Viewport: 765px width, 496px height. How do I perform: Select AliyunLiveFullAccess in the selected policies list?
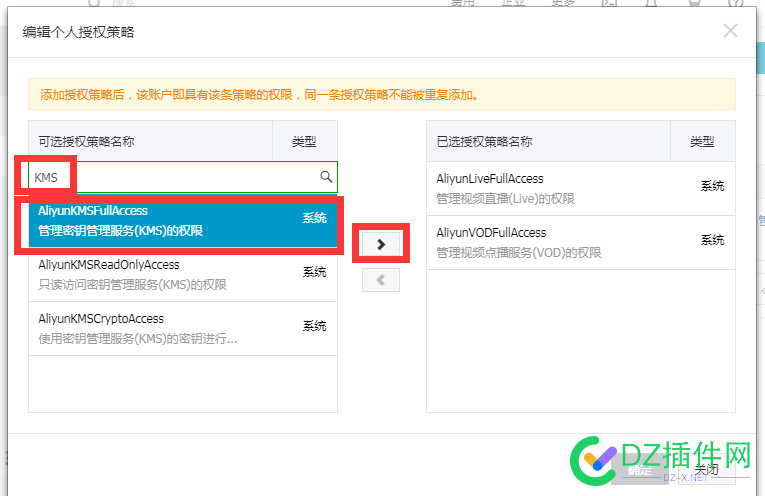[x=581, y=189]
